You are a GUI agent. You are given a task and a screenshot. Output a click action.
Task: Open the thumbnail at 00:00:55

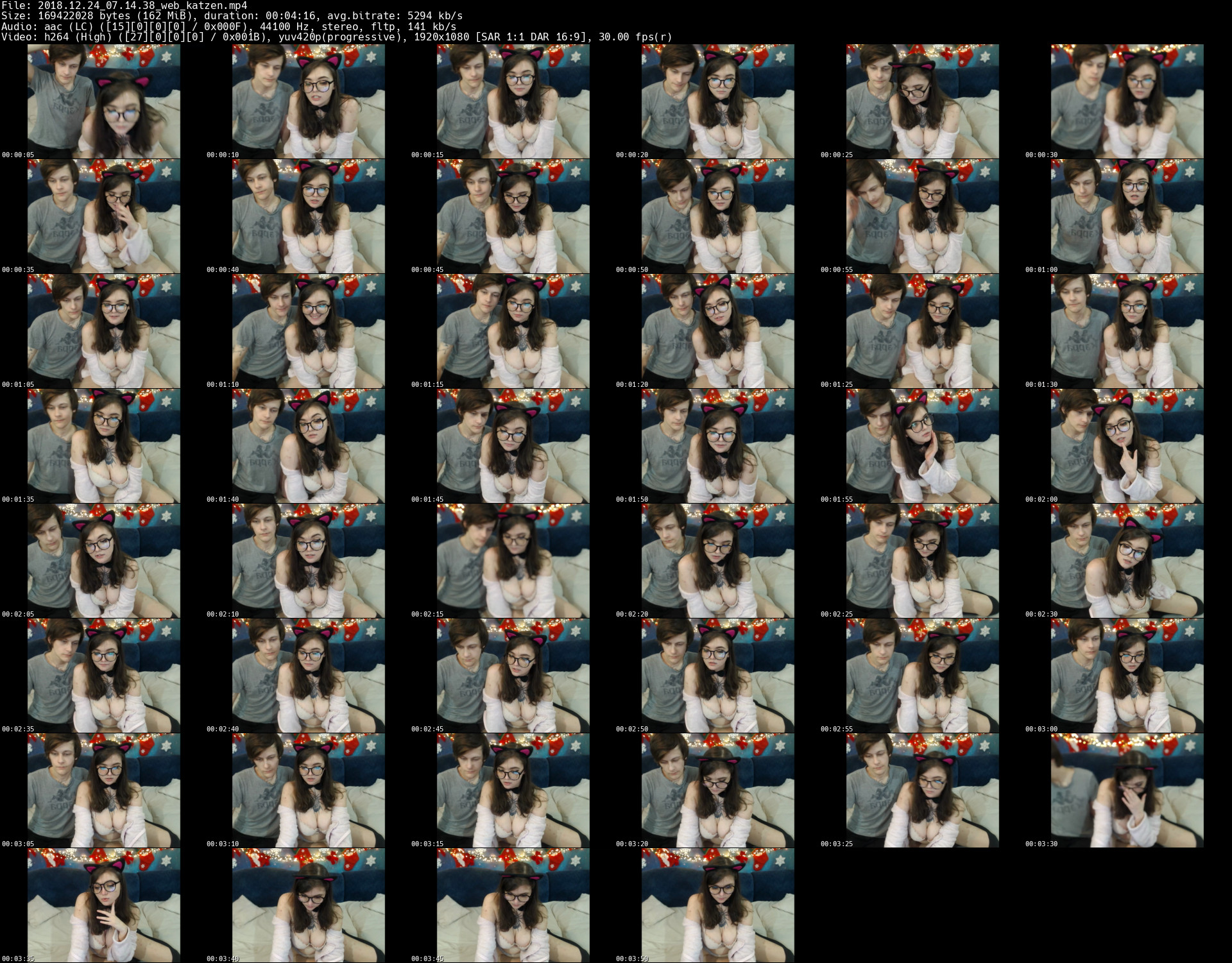[922, 216]
